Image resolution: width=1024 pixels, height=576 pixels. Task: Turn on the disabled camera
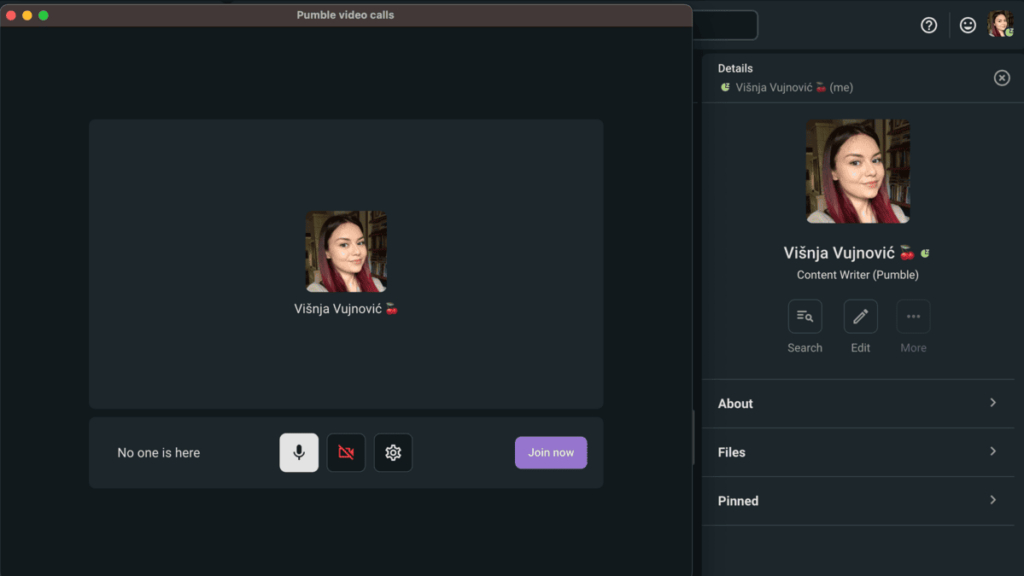346,453
